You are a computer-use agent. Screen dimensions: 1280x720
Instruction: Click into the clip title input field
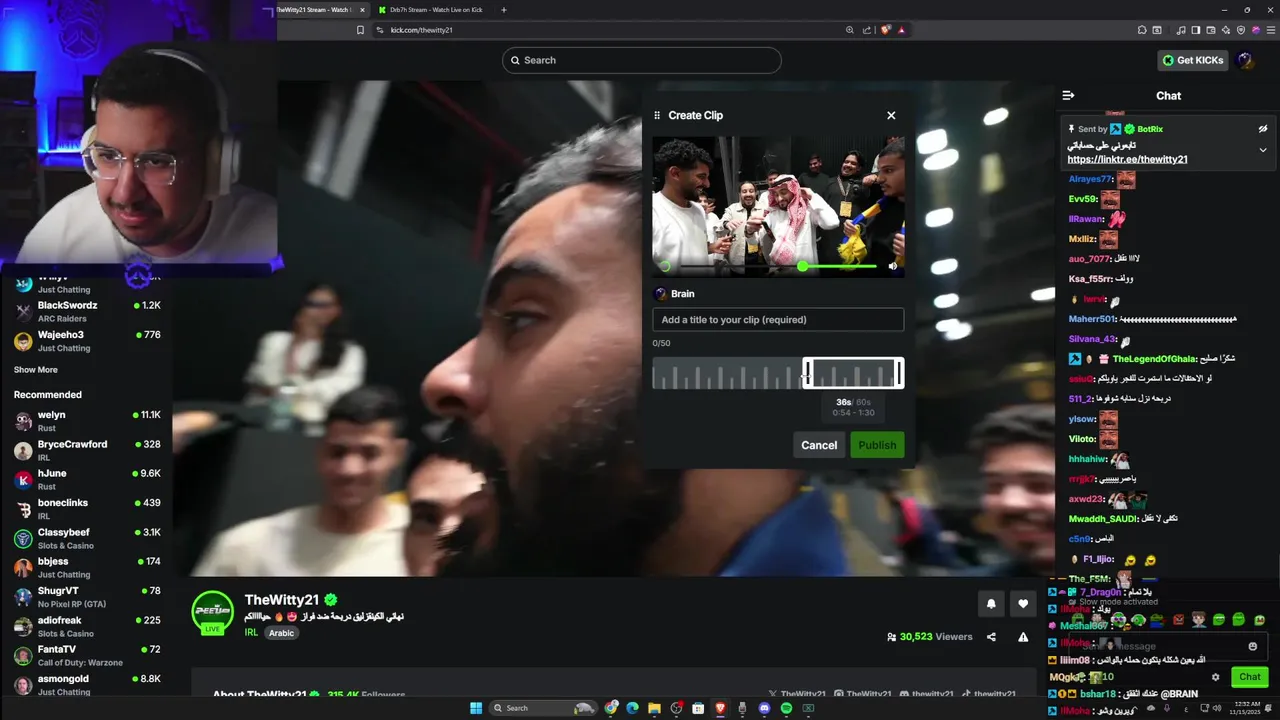coord(778,320)
